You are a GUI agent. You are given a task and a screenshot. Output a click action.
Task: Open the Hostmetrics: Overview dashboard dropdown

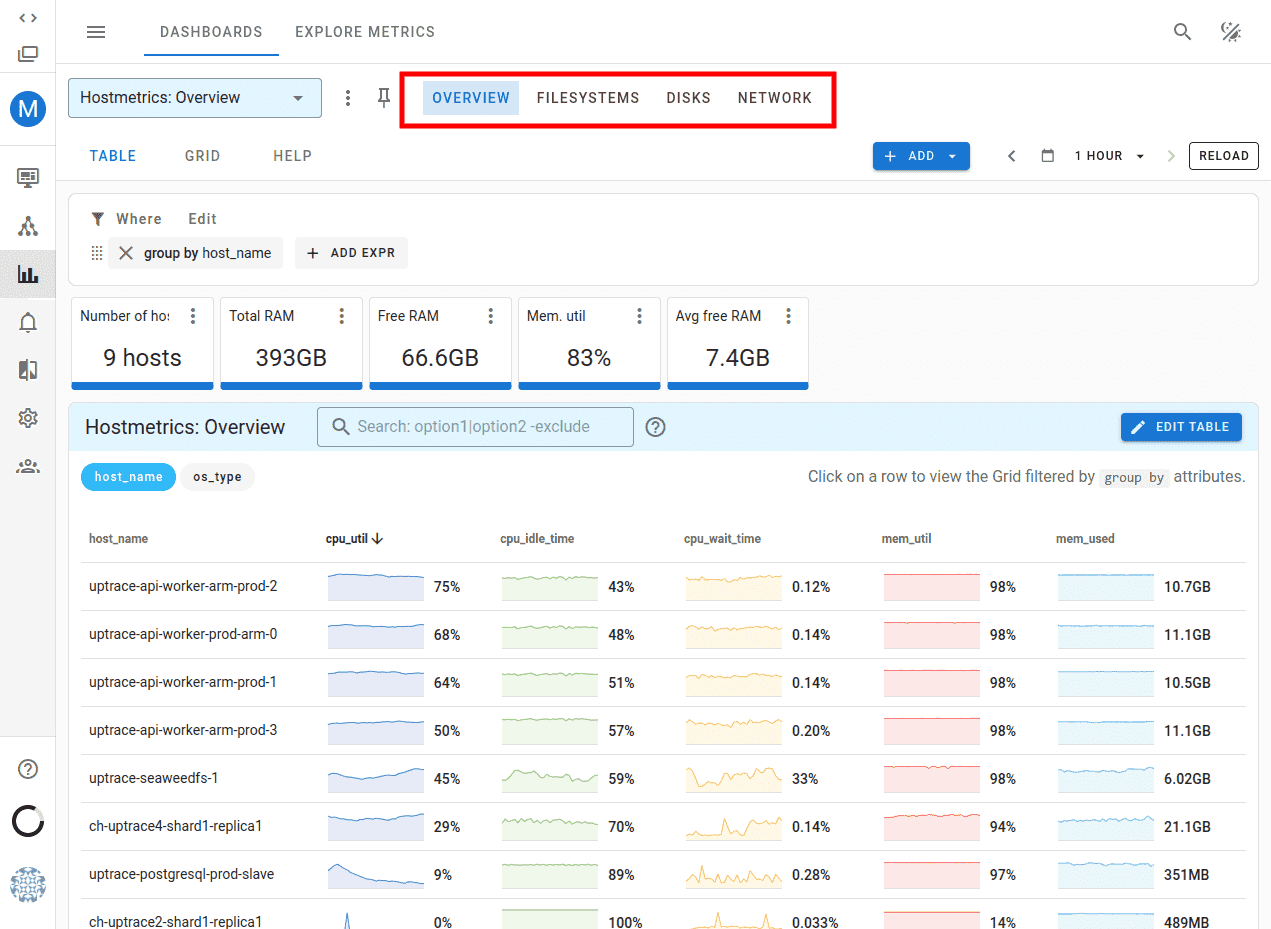point(194,97)
